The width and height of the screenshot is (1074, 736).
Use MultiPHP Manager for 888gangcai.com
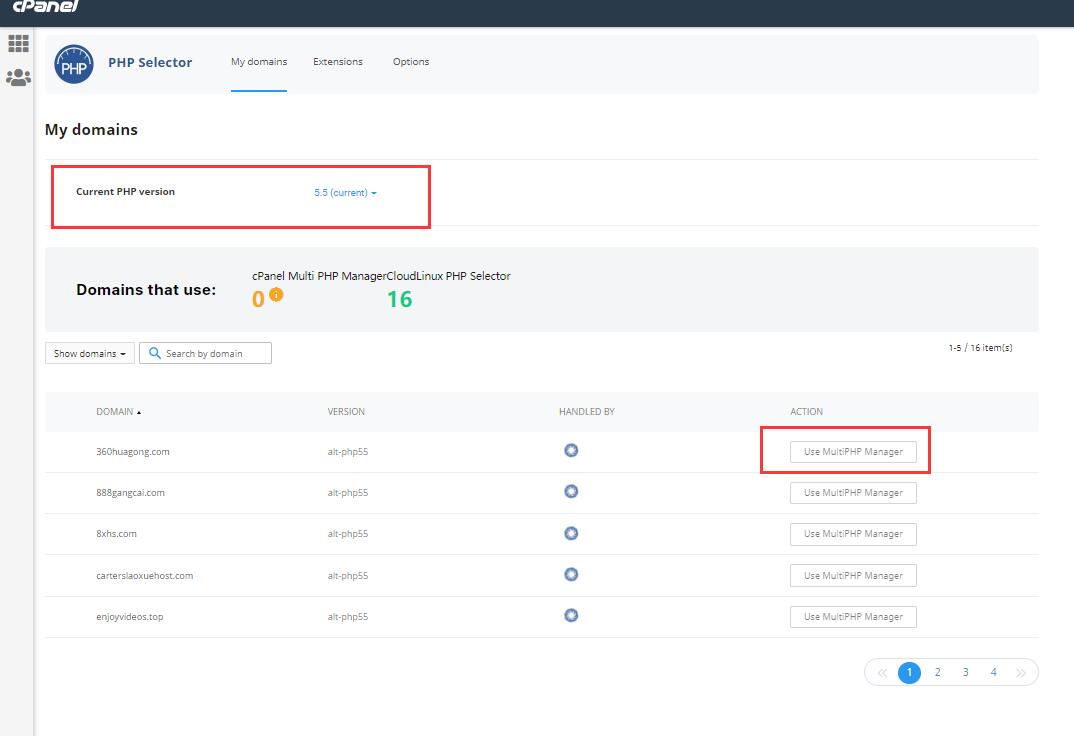[853, 493]
